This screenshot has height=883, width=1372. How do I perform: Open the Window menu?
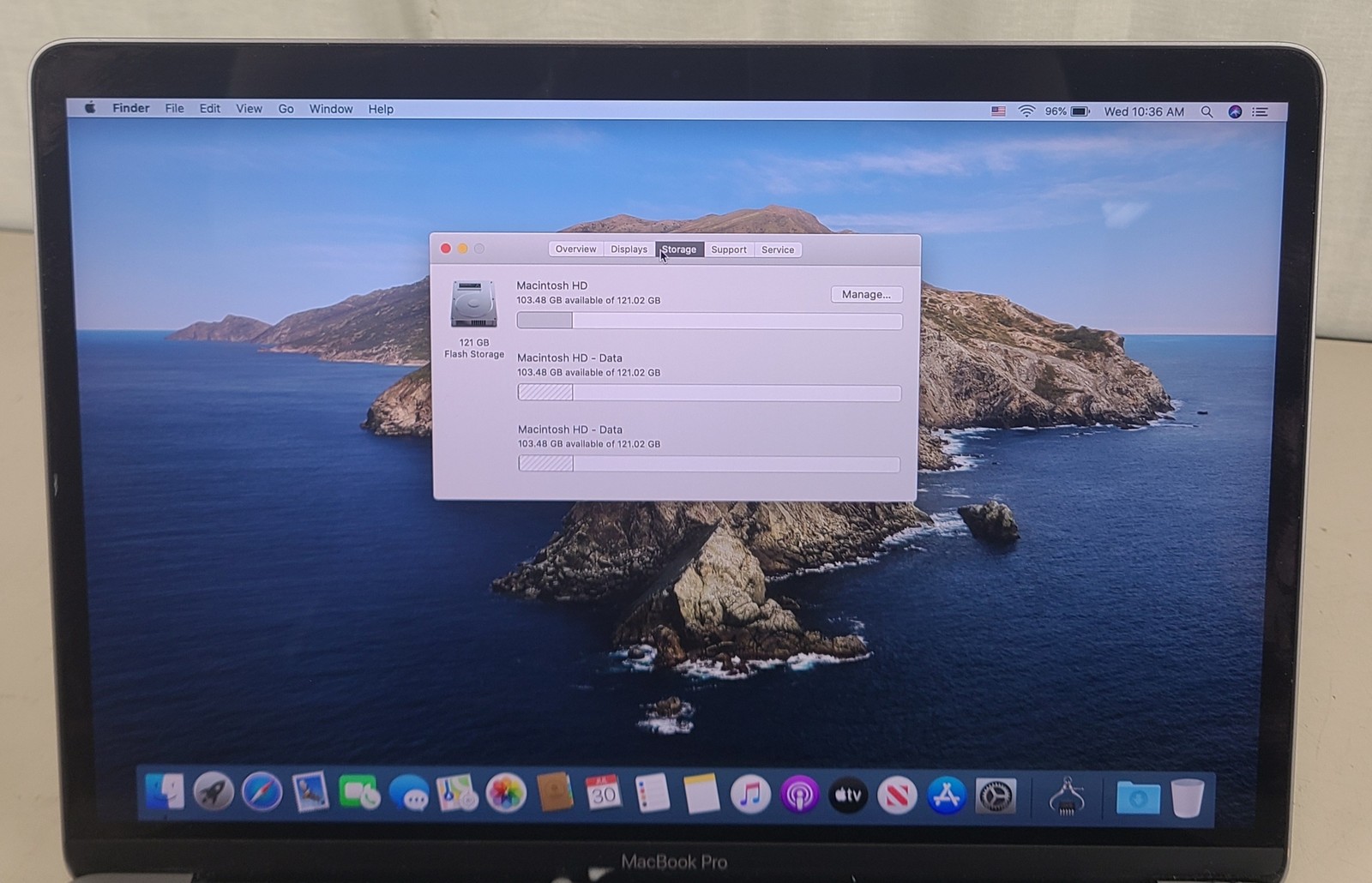point(331,109)
